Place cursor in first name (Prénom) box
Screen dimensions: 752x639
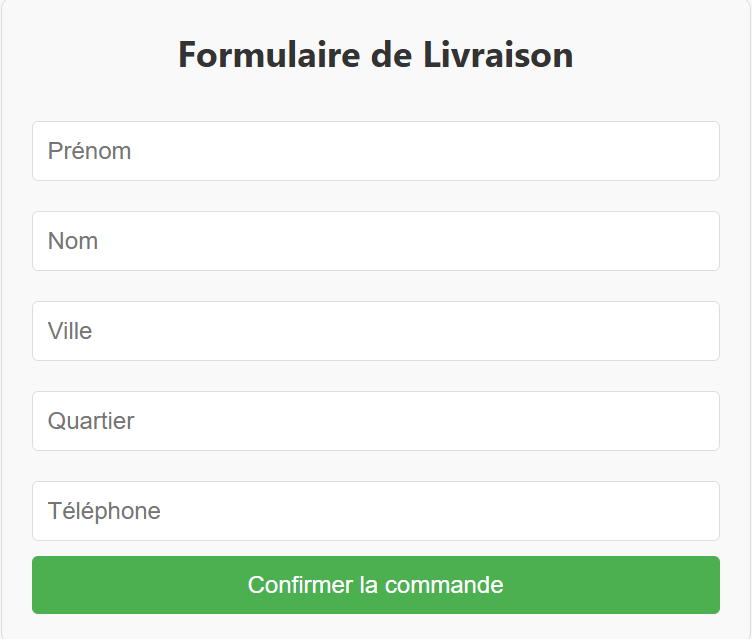(376, 151)
